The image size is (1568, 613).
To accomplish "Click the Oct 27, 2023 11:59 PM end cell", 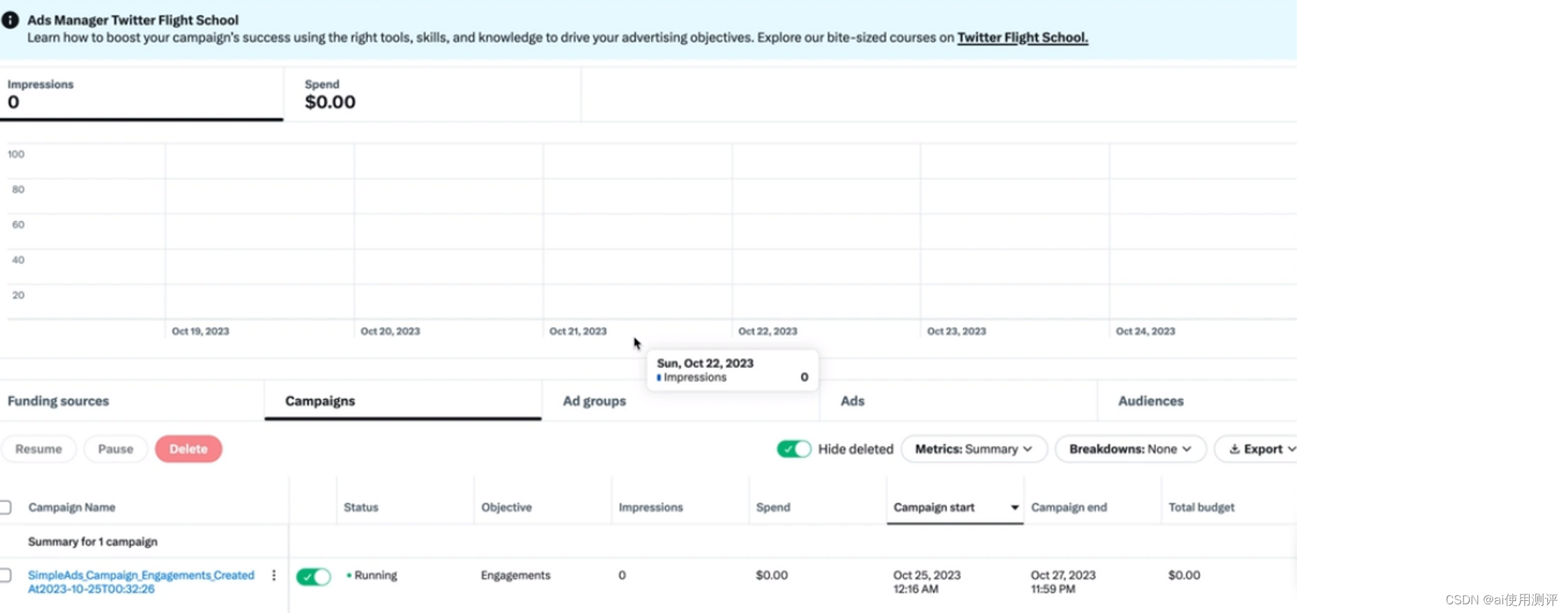I will 1063,582.
